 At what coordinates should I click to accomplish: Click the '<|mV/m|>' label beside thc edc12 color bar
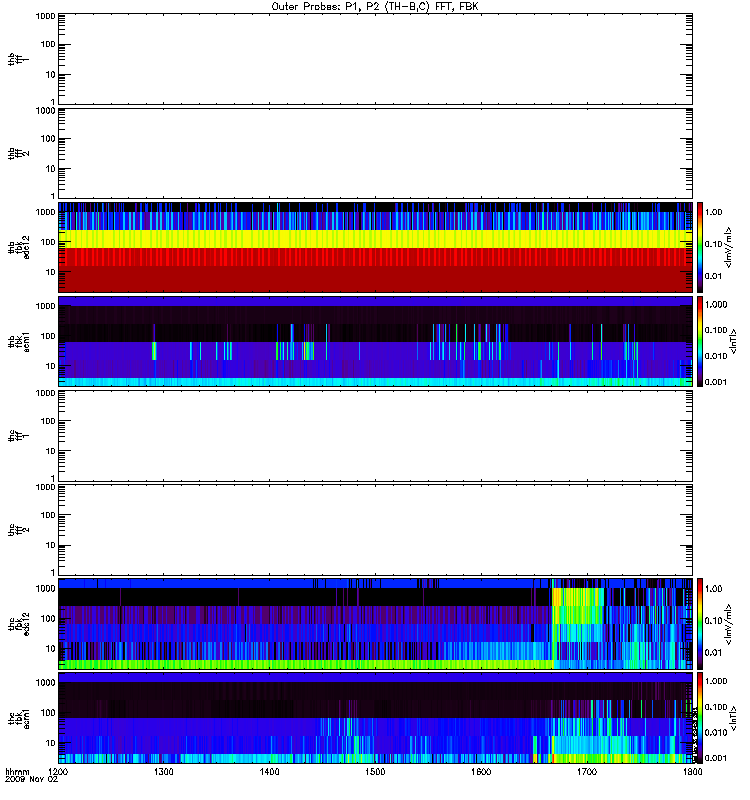729,624
